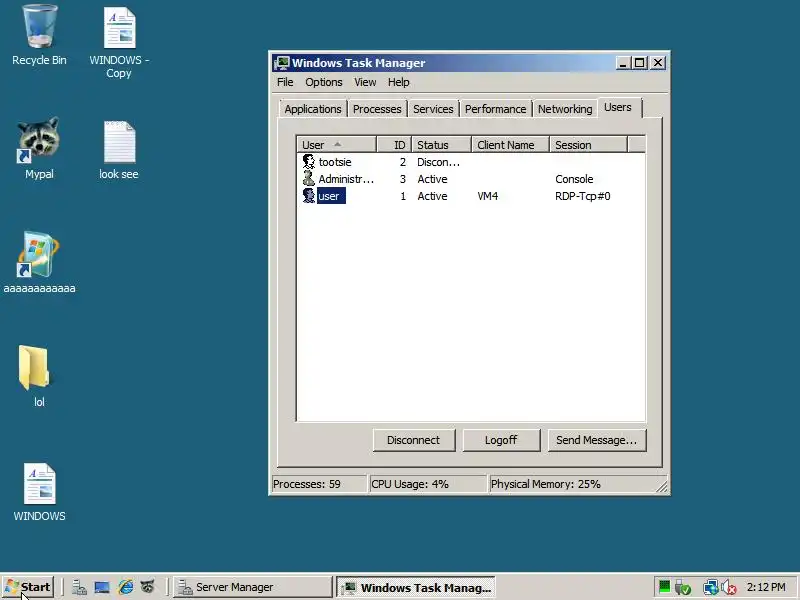Sort by the User column header

[x=336, y=144]
